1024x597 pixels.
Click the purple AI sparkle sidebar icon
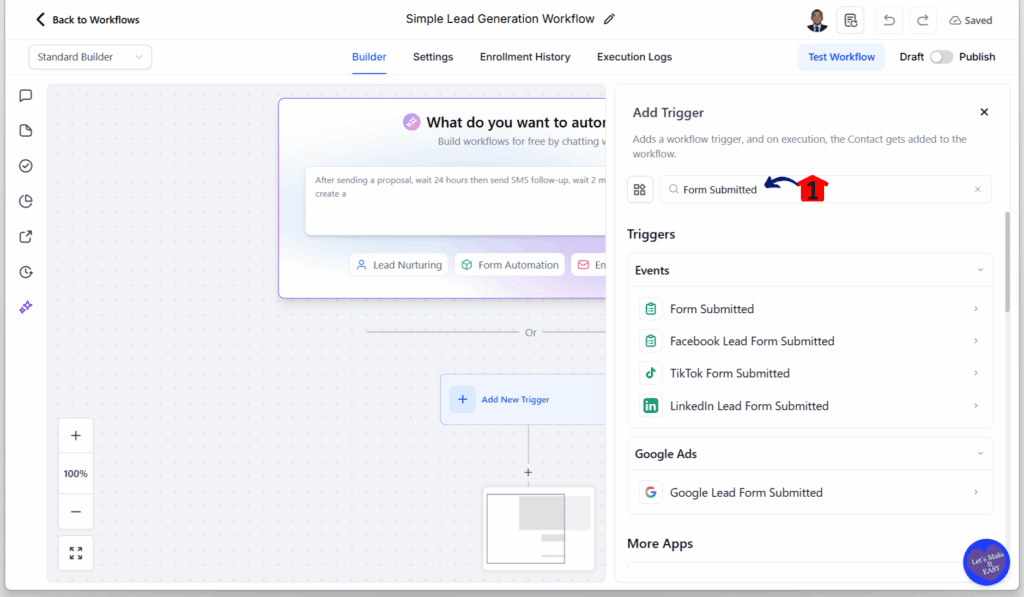pyautogui.click(x=25, y=307)
